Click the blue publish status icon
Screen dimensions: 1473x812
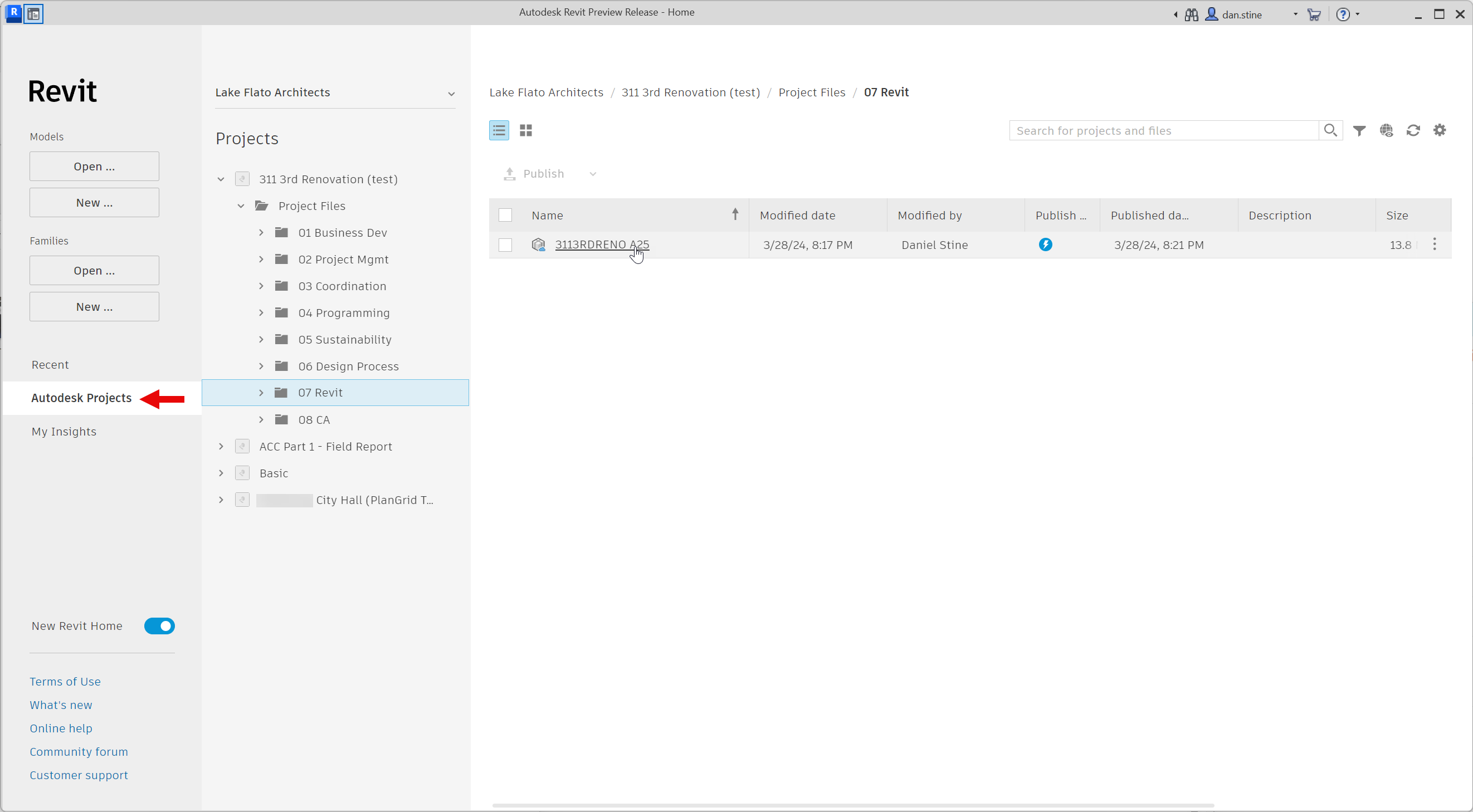click(1045, 244)
